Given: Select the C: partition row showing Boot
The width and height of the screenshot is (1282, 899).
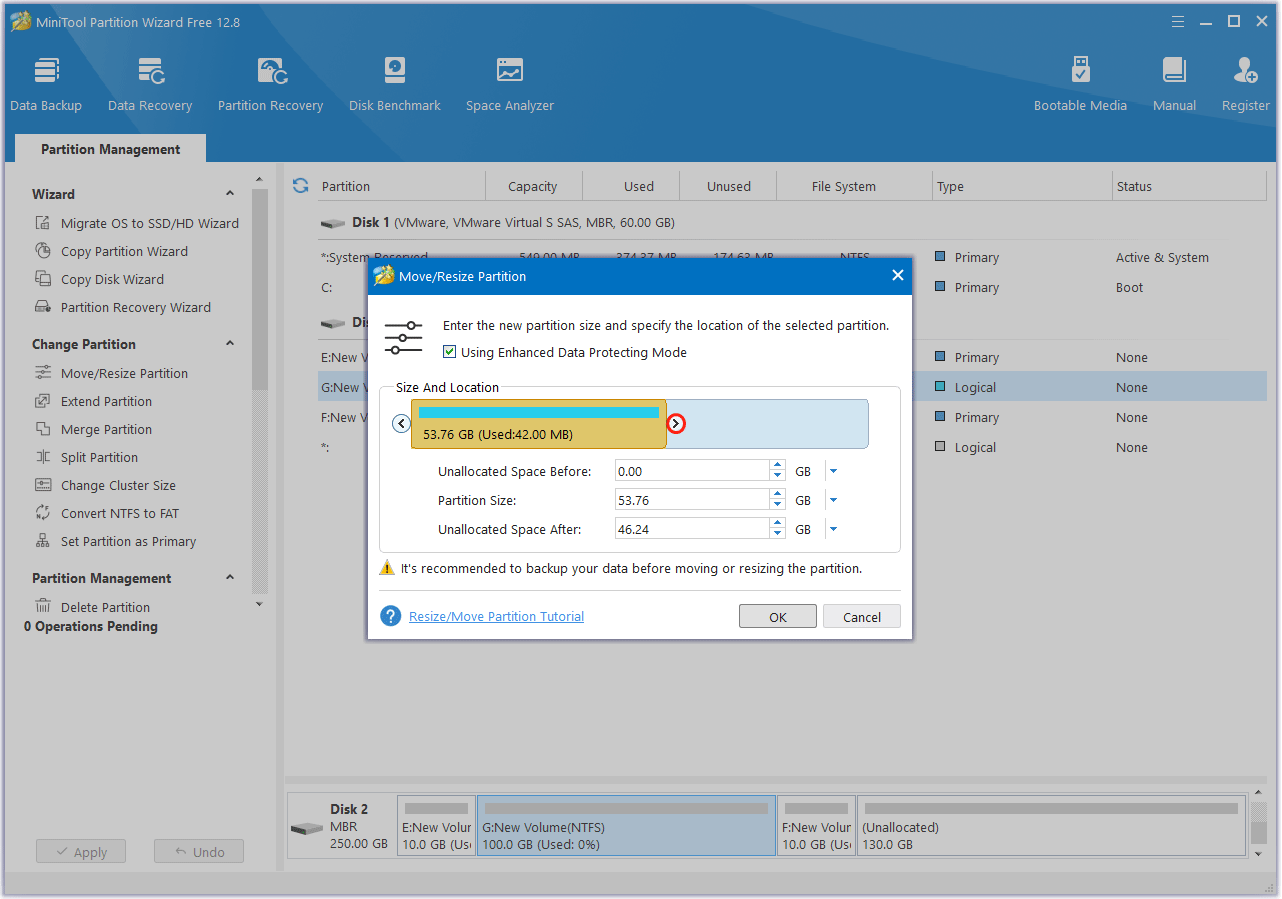Looking at the screenshot, I should tap(791, 287).
